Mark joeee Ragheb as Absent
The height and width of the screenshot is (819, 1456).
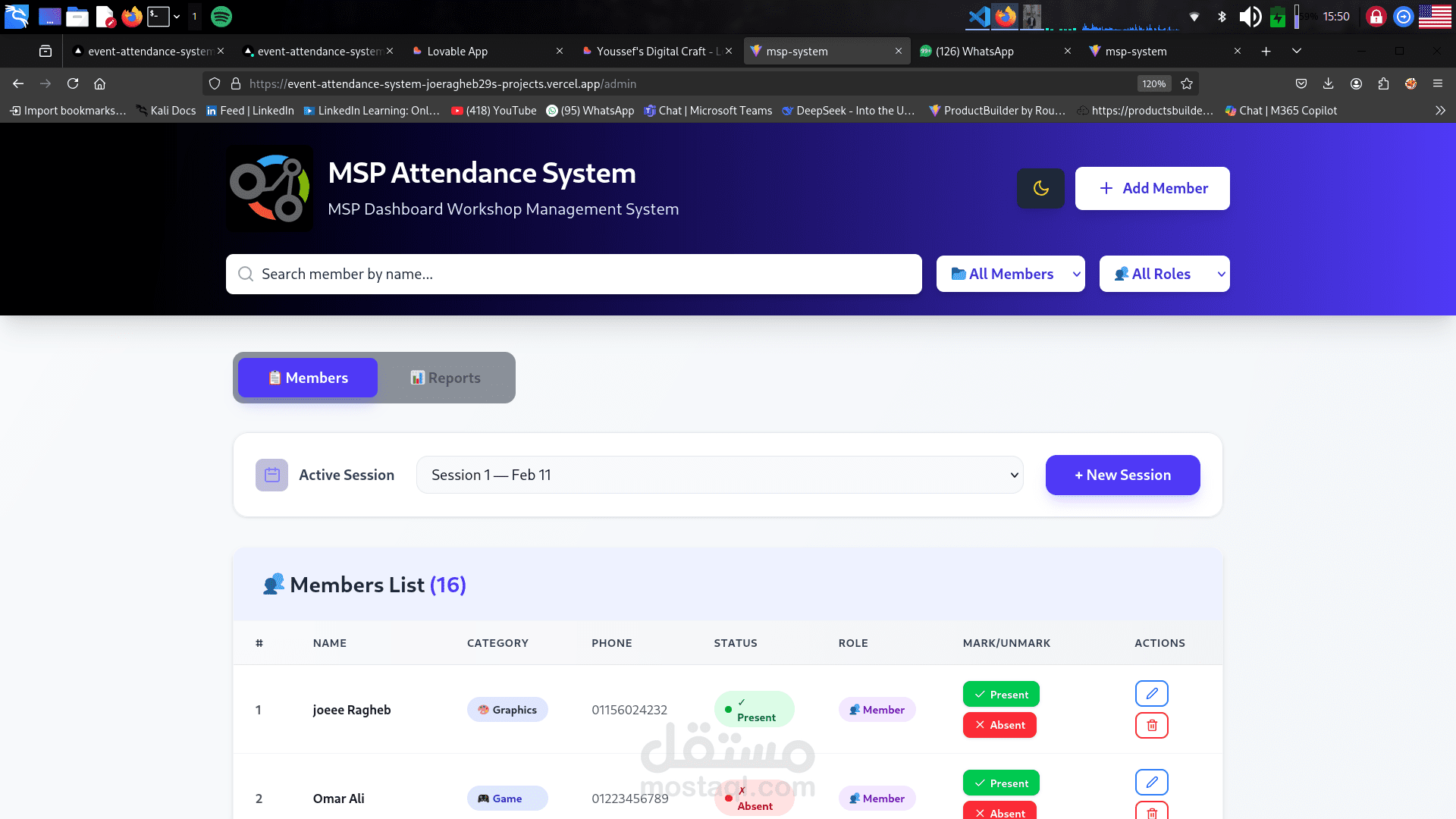coord(999,725)
